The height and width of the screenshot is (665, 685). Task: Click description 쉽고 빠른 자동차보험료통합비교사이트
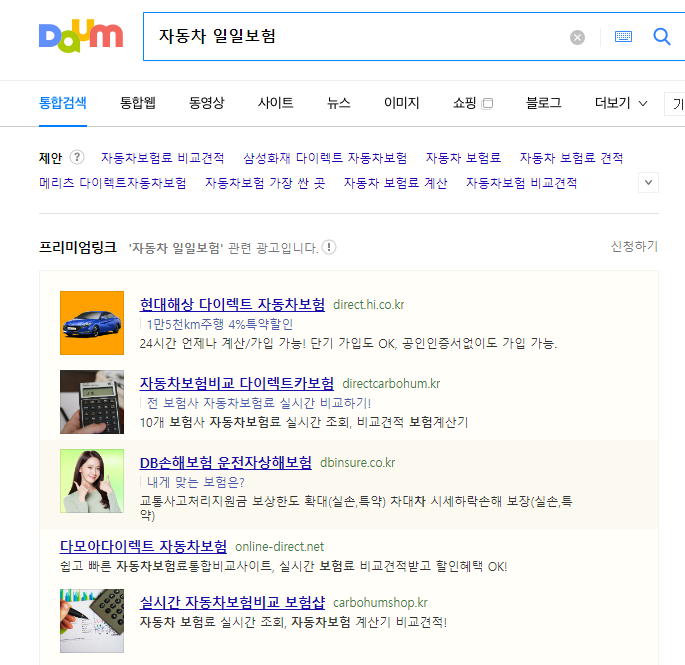coord(283,566)
